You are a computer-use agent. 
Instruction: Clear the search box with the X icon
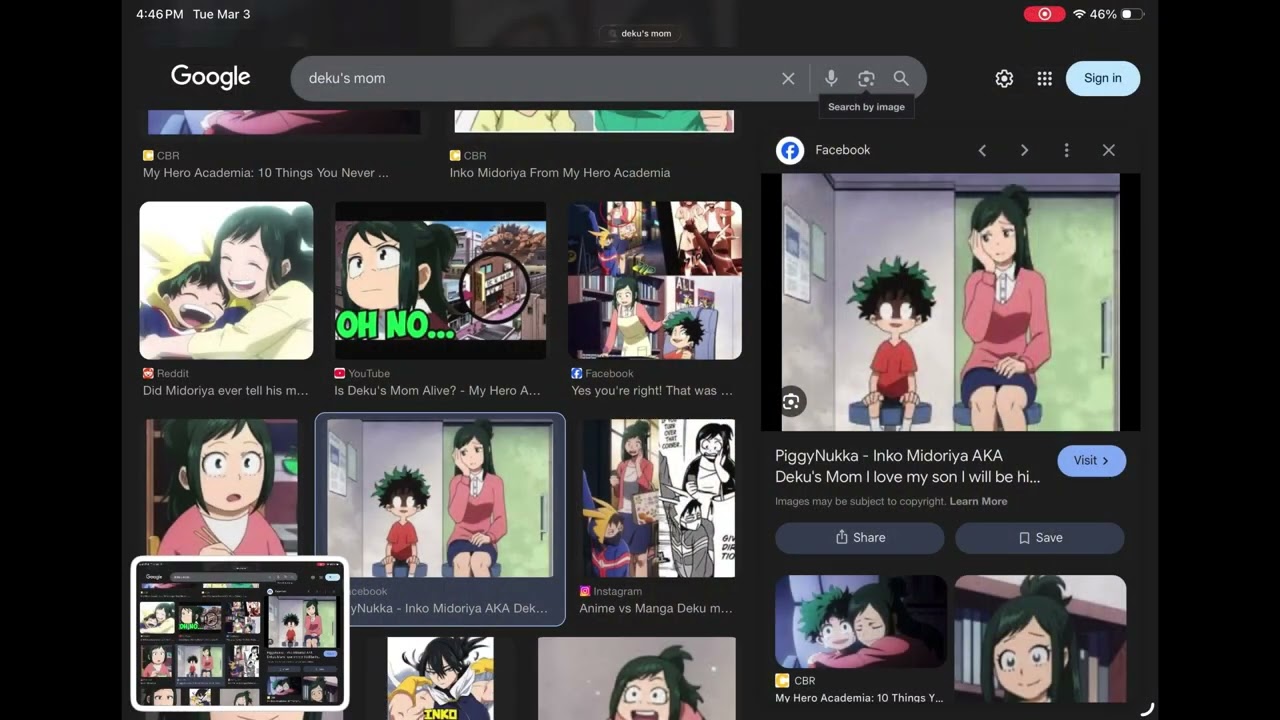pyautogui.click(x=788, y=78)
